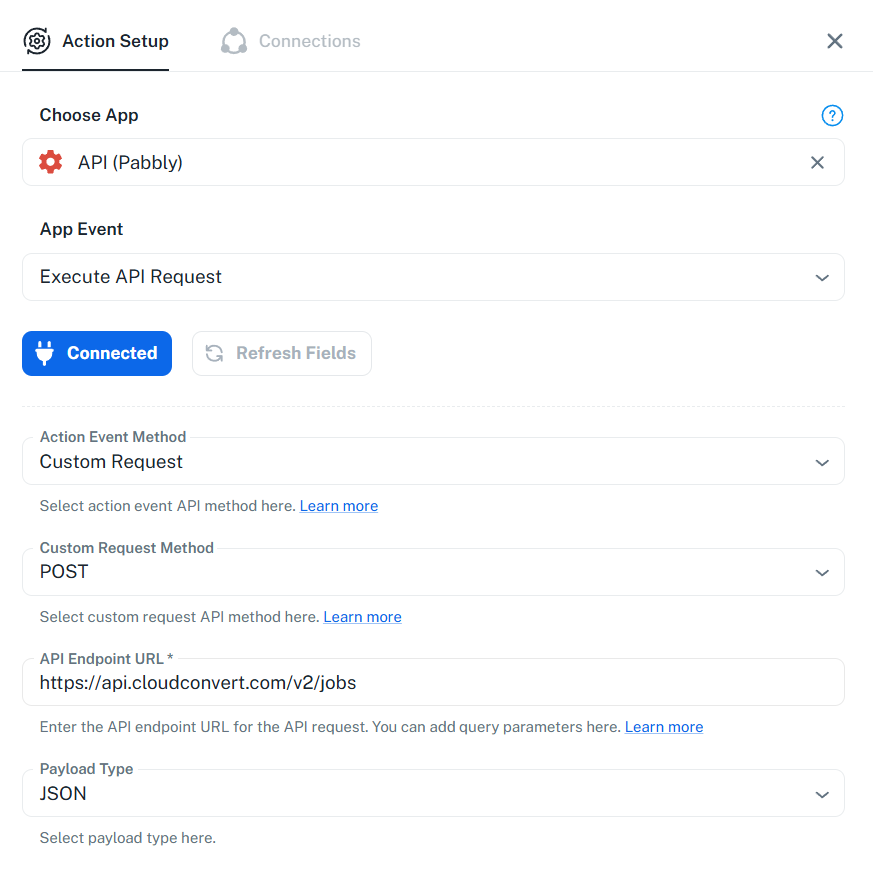Viewport: 873px width, 892px height.
Task: Open Learn more link under Custom Request Method
Action: click(x=362, y=617)
